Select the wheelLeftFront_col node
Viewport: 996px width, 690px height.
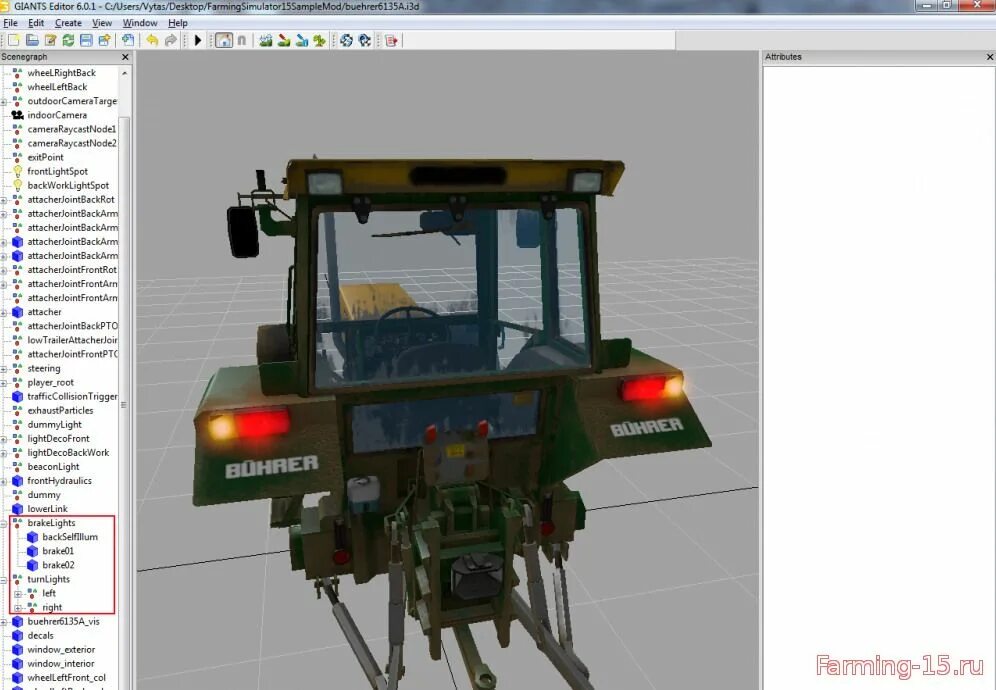point(66,678)
